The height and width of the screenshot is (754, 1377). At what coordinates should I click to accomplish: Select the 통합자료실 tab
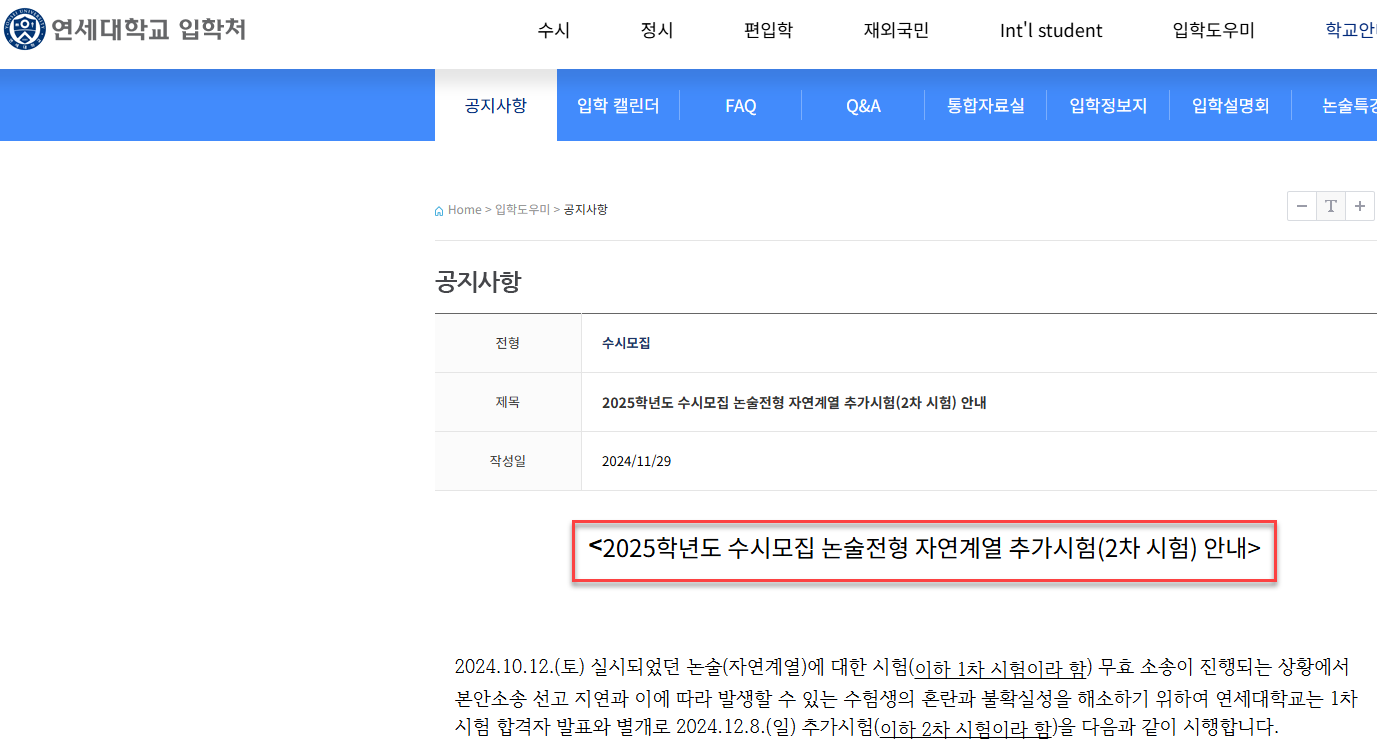(x=985, y=104)
